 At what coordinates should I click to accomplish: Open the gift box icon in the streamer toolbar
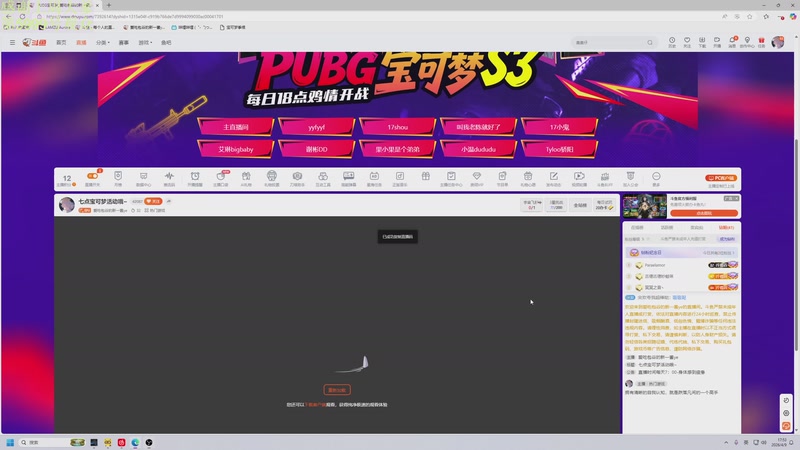(426, 177)
